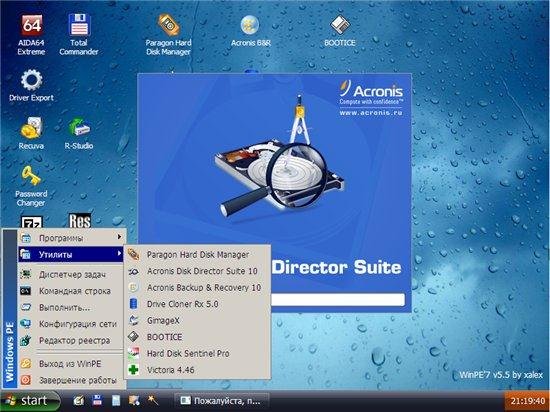Click the GimageX submenu icon

134,320
